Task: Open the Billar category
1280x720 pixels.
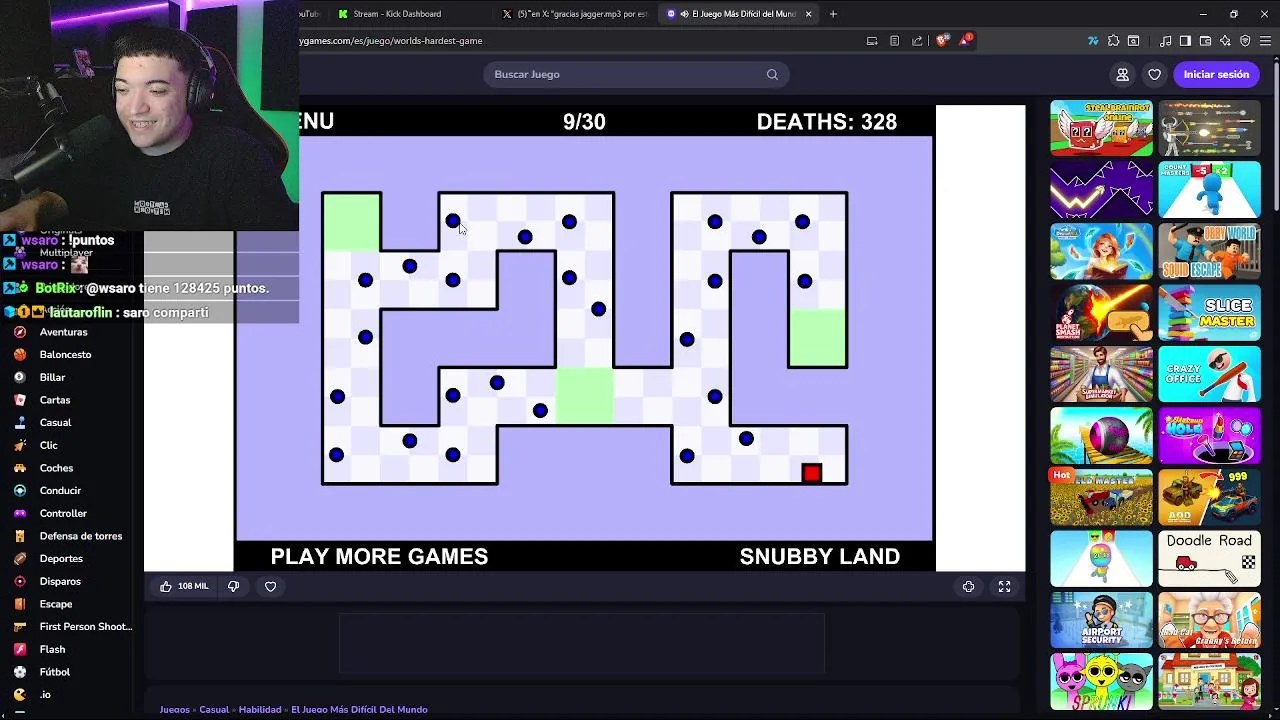Action: [52, 377]
